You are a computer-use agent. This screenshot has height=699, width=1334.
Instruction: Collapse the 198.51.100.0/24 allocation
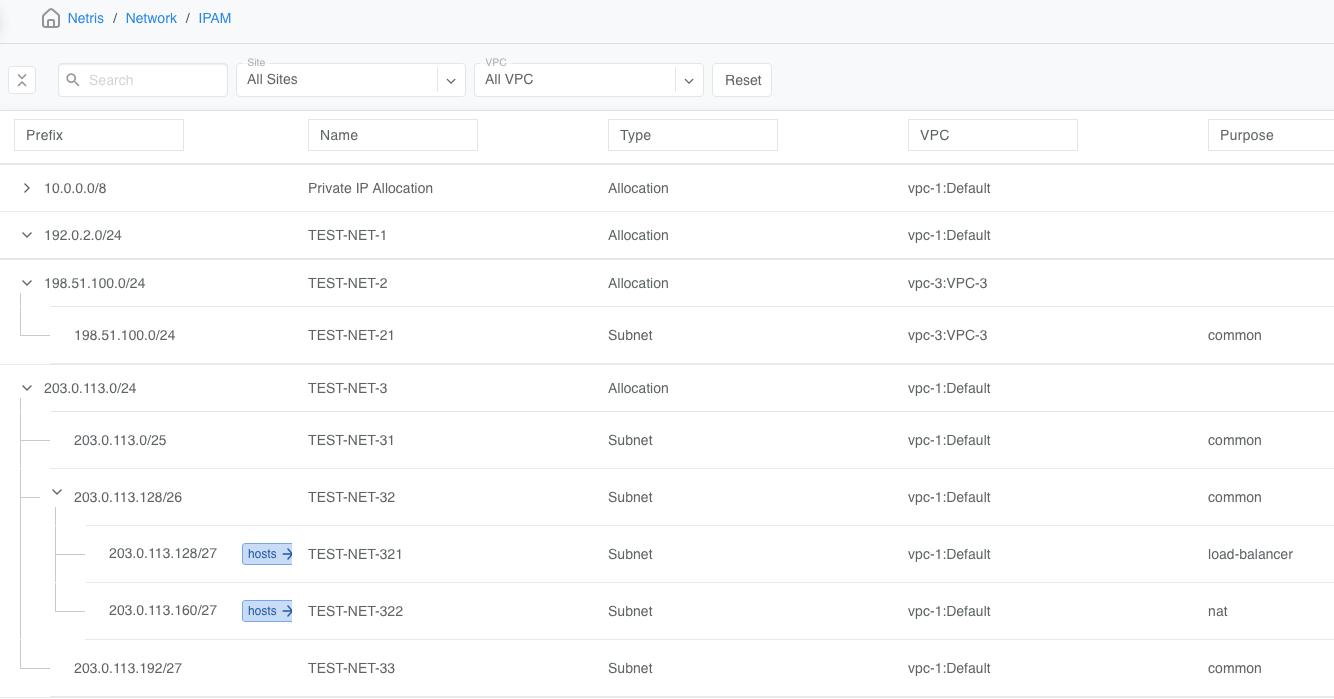pyautogui.click(x=26, y=282)
